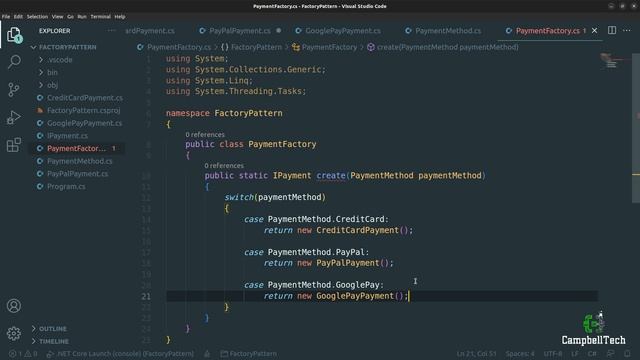Change LF end of line sequence

pyautogui.click(x=575, y=354)
